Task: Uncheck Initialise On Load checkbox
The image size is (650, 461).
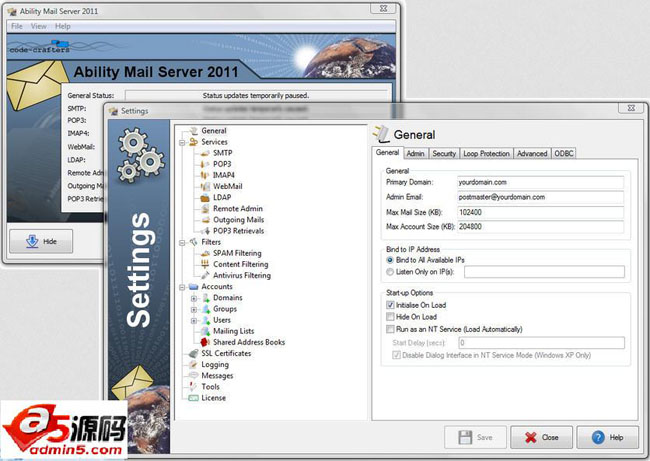Action: pyautogui.click(x=390, y=305)
